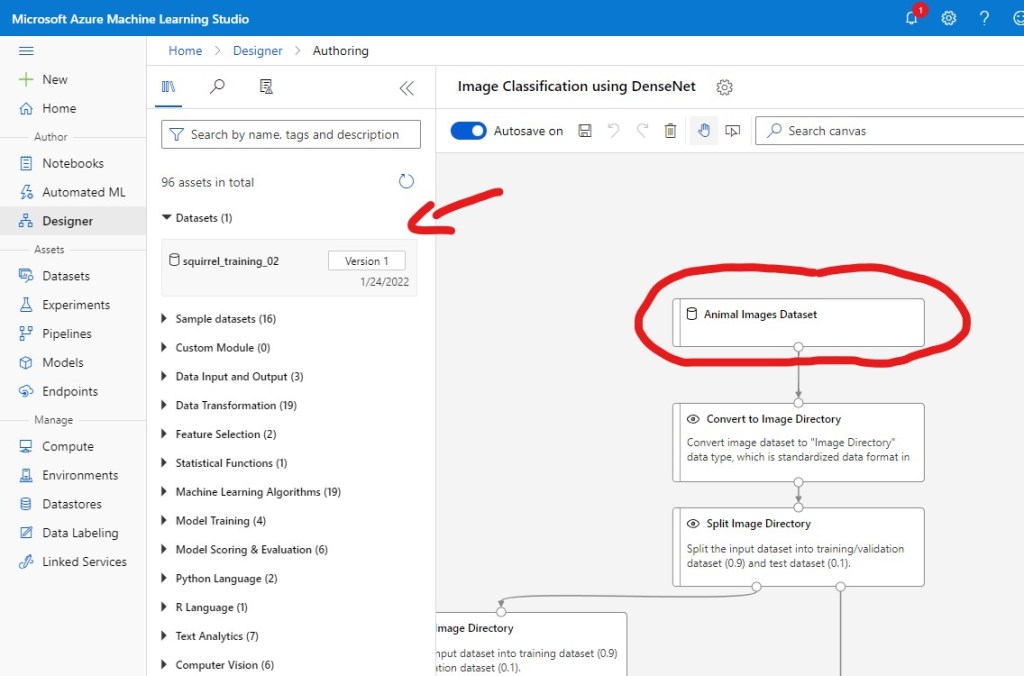Viewport: 1024px width, 676px height.
Task: Click the delete trash icon in toolbar
Action: 671,131
